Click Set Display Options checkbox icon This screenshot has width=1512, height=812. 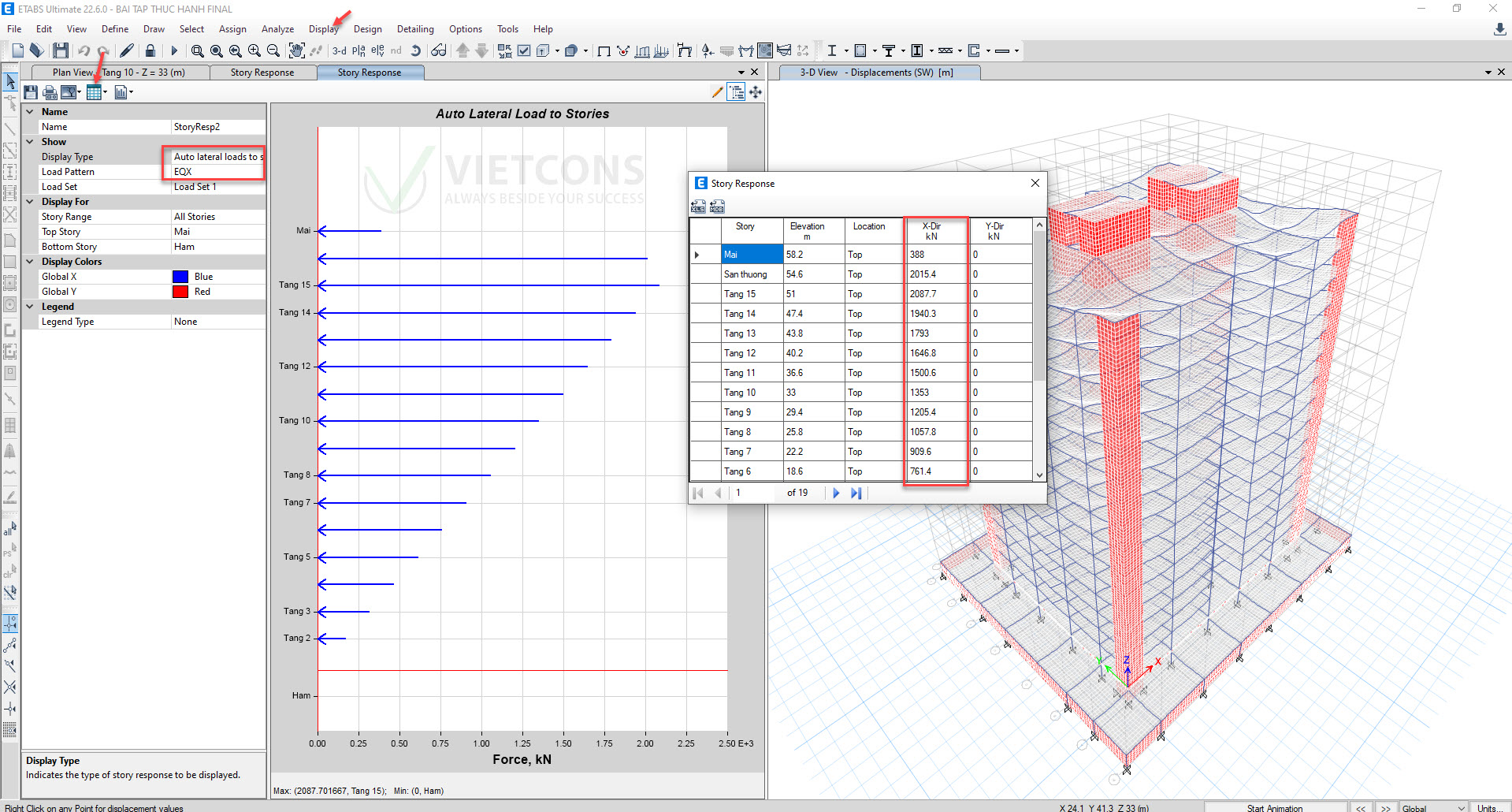tap(524, 50)
